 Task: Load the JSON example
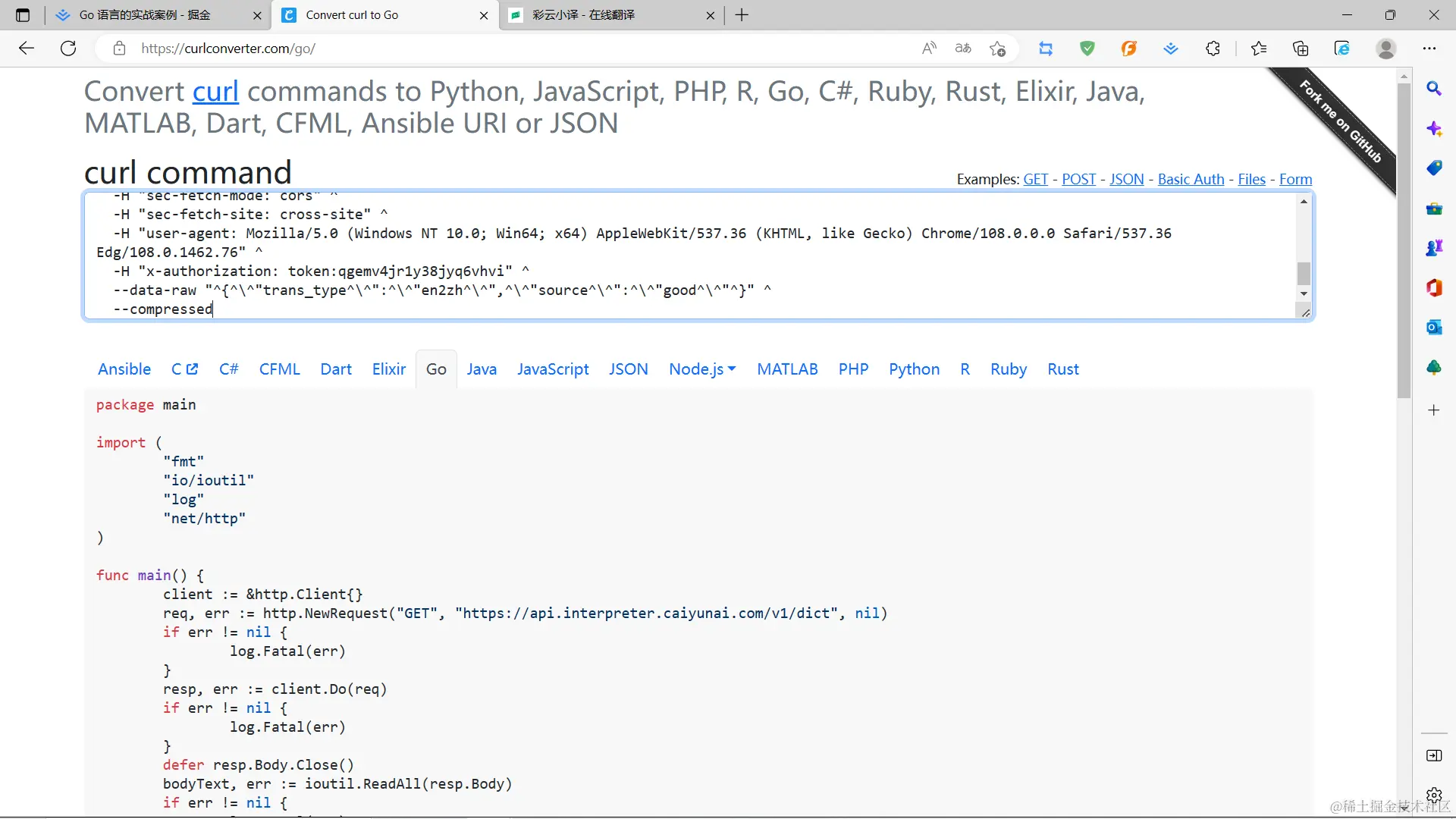[x=1126, y=180]
